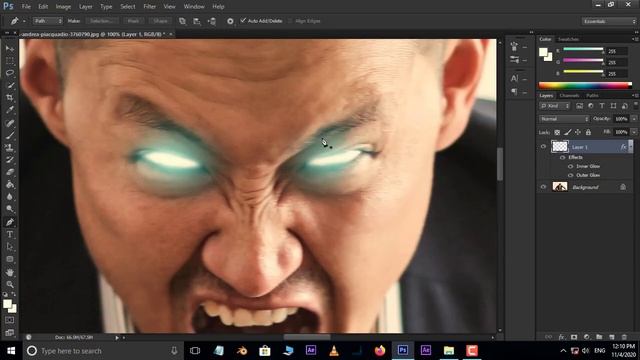Click Make Mask button
640x360 pixels.
pos(133,21)
